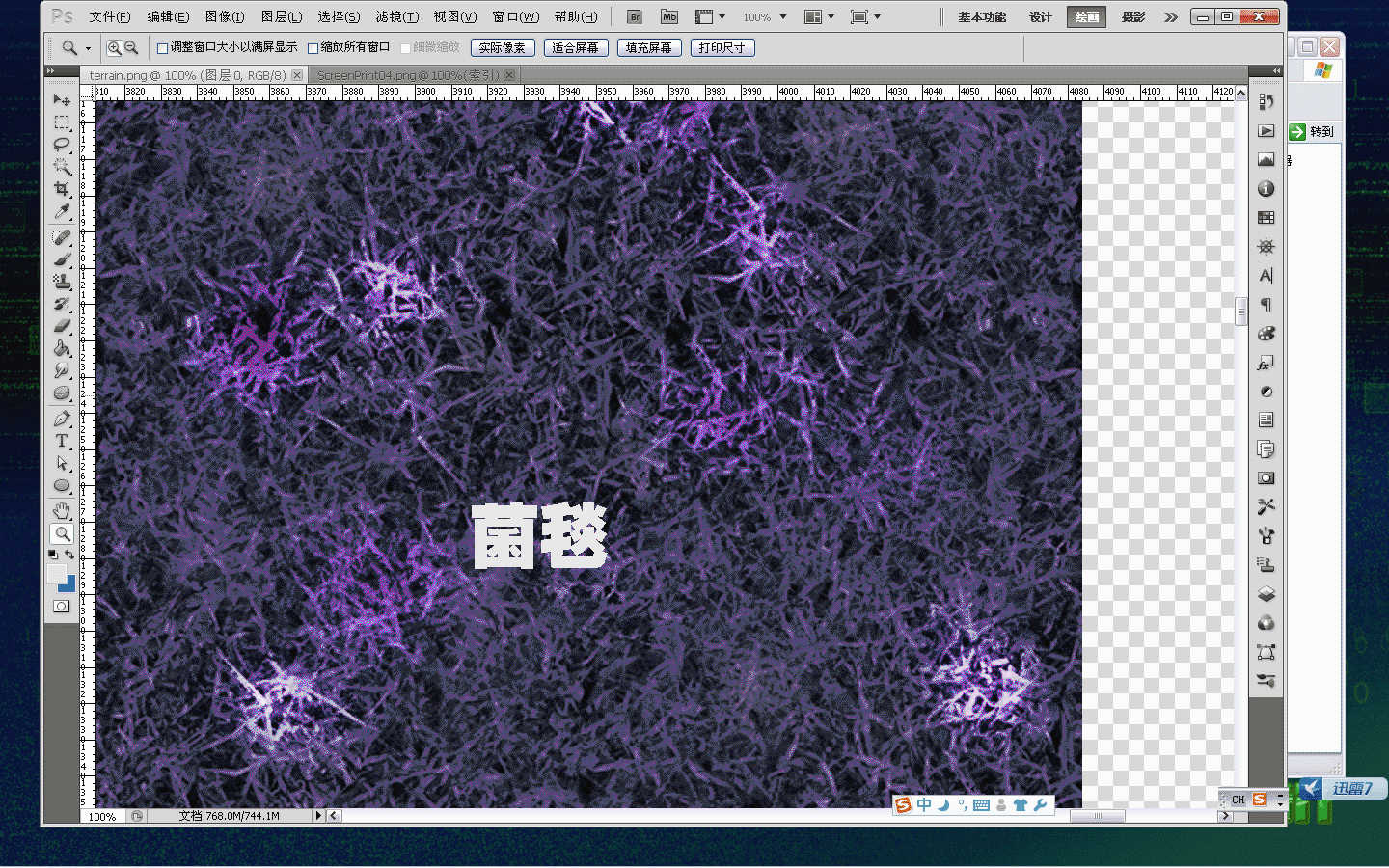1389x868 pixels.
Task: Click the status bar zoom percentage field
Action: coord(103,816)
